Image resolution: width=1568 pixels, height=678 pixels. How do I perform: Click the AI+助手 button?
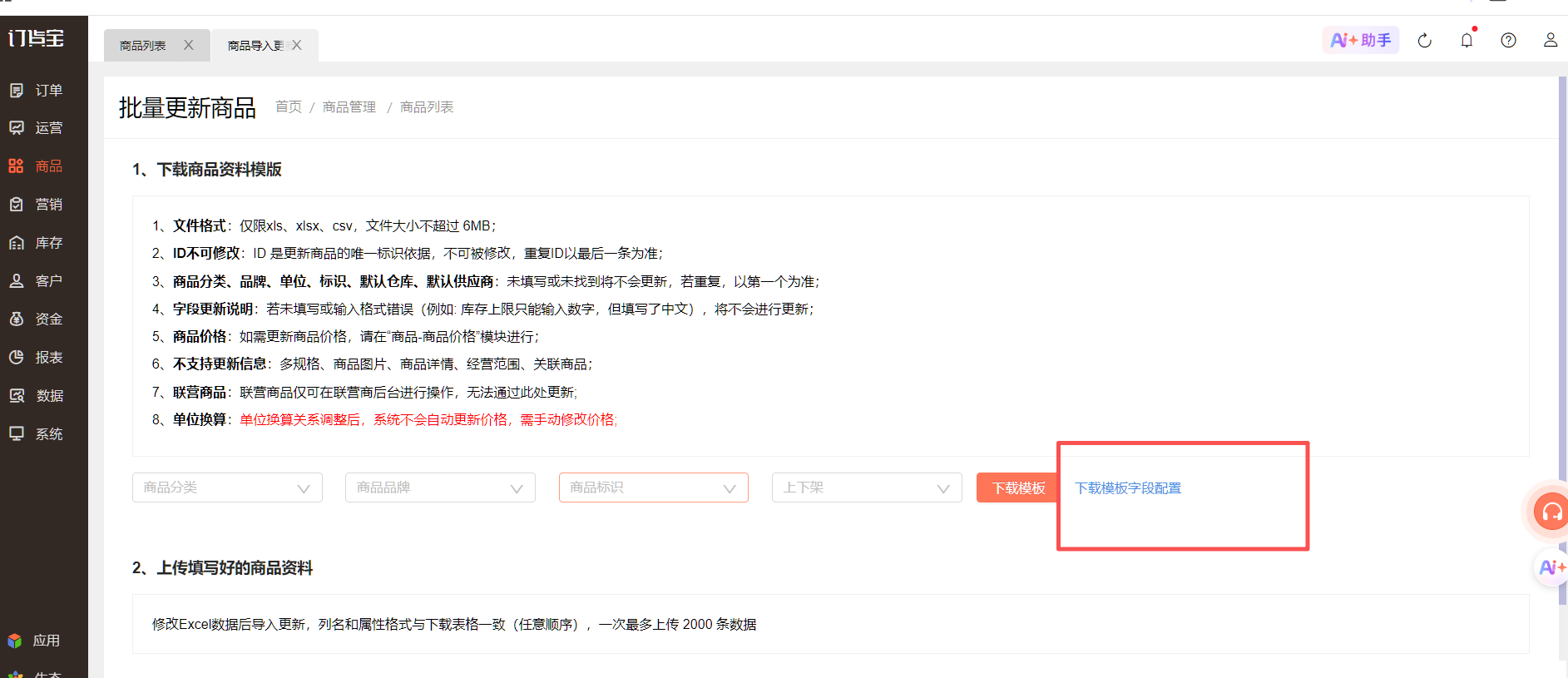pyautogui.click(x=1361, y=40)
